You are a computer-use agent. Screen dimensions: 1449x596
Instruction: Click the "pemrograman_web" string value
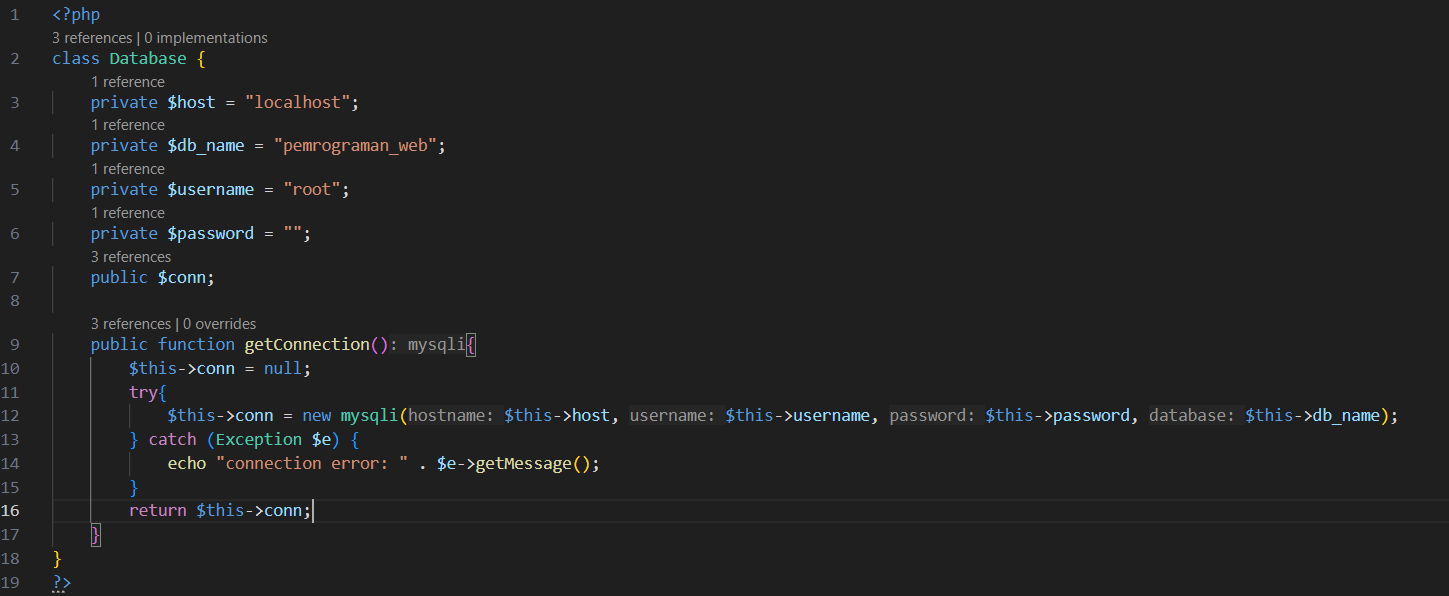pos(355,146)
